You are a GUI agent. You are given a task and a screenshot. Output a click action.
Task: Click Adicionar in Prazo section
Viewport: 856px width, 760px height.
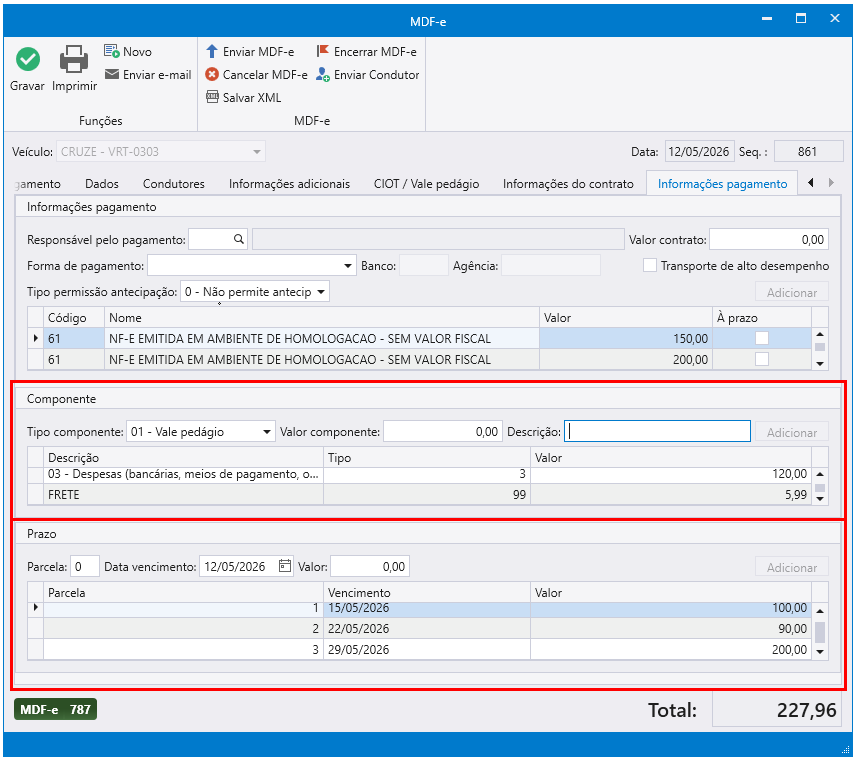pos(792,567)
